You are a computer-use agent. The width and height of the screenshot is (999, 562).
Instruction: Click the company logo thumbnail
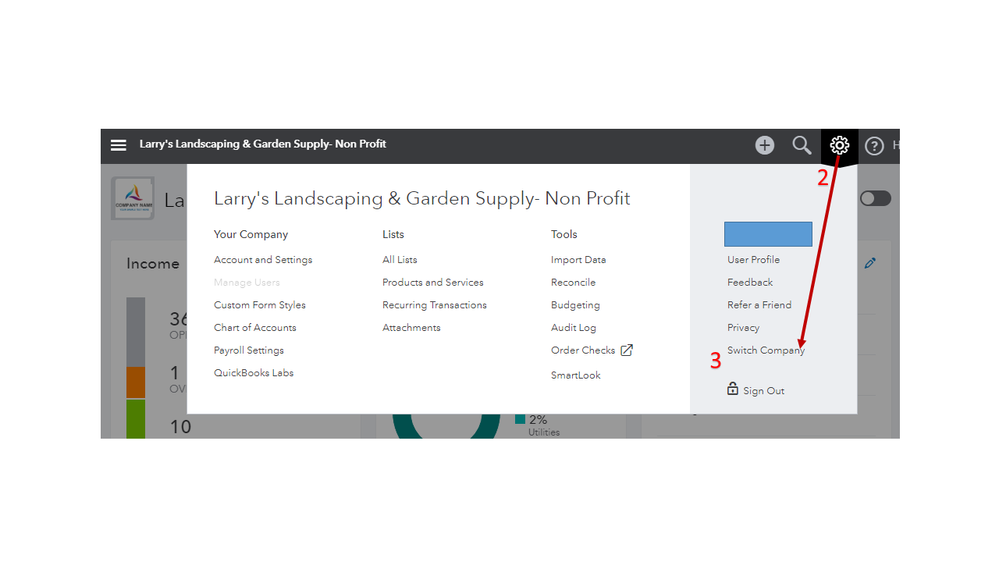coord(133,198)
